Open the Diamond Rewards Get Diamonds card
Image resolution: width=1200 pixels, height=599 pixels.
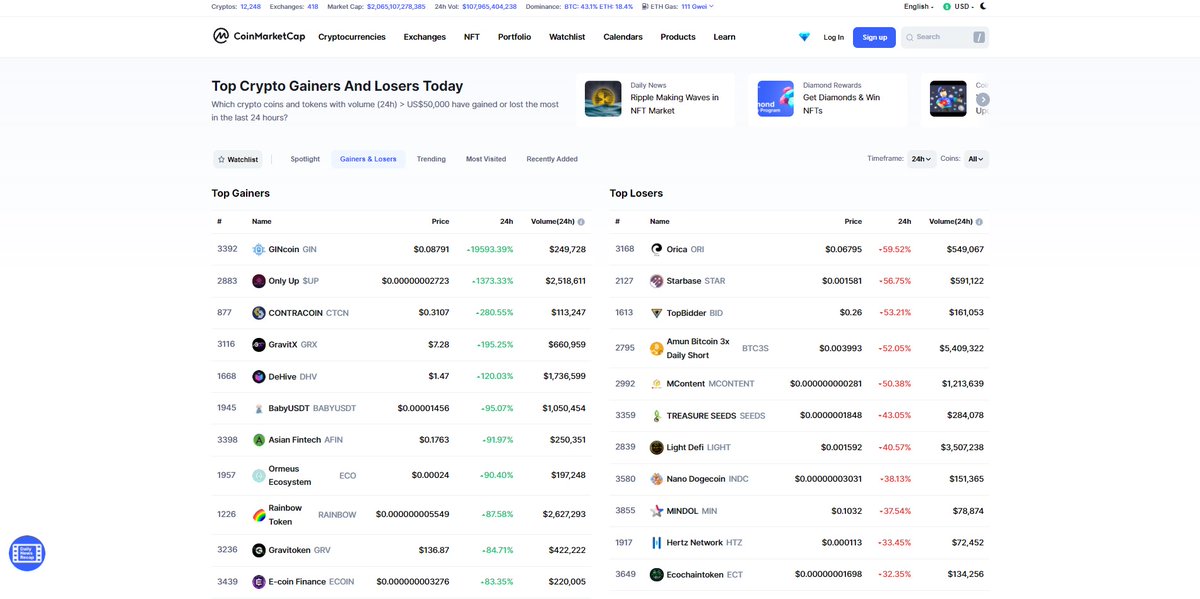click(x=827, y=99)
